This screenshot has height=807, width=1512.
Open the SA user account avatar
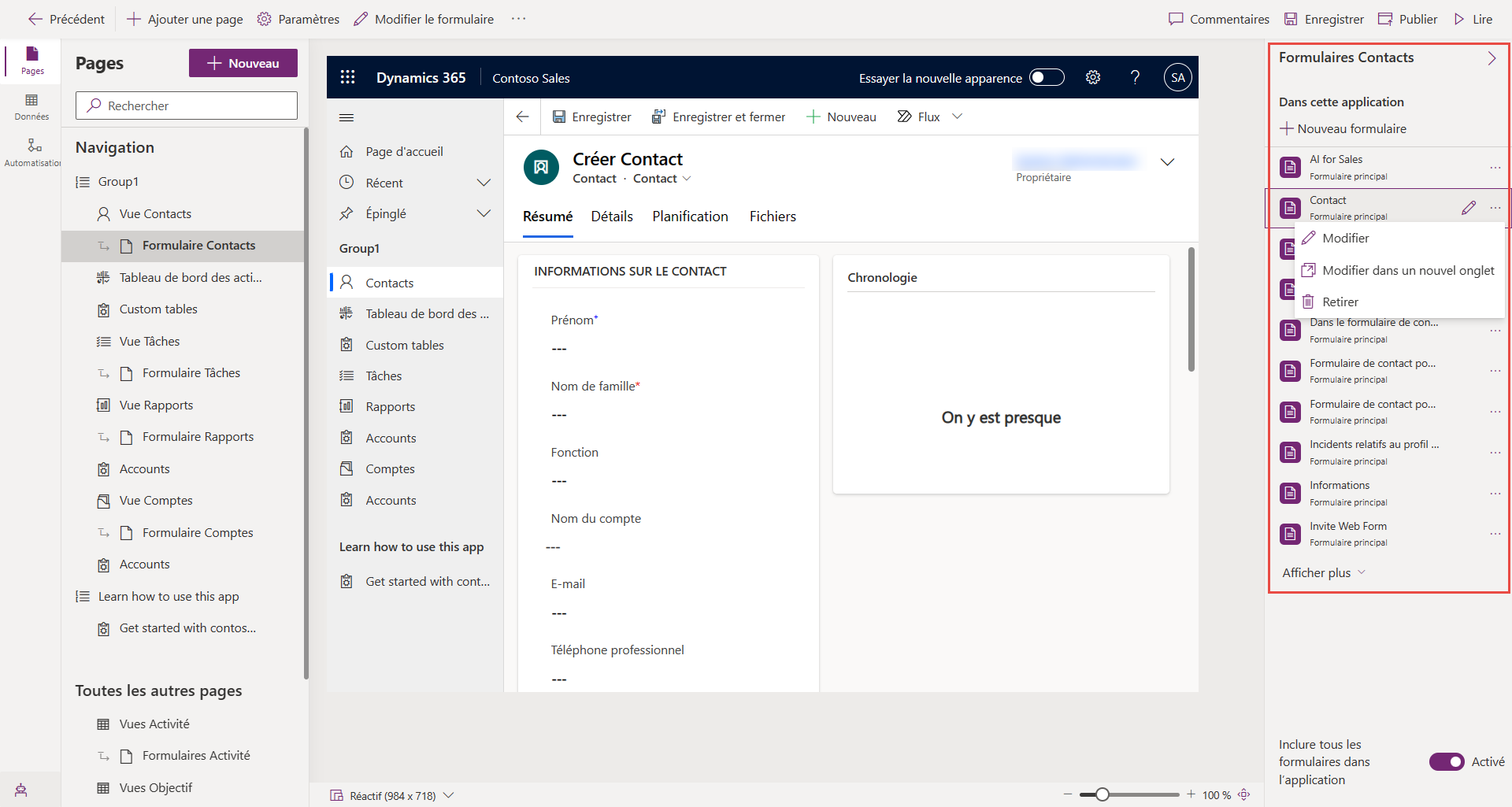1178,77
